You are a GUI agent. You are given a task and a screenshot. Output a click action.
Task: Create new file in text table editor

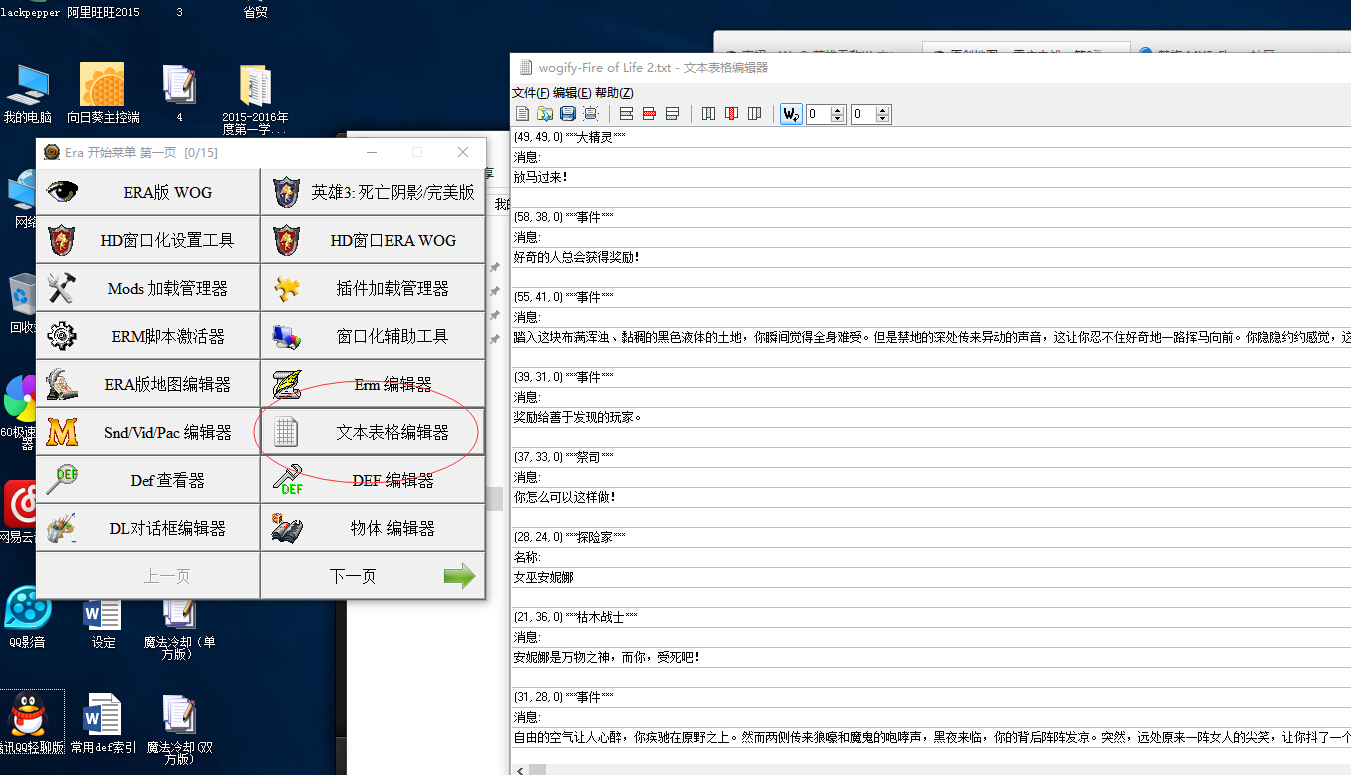tap(522, 114)
